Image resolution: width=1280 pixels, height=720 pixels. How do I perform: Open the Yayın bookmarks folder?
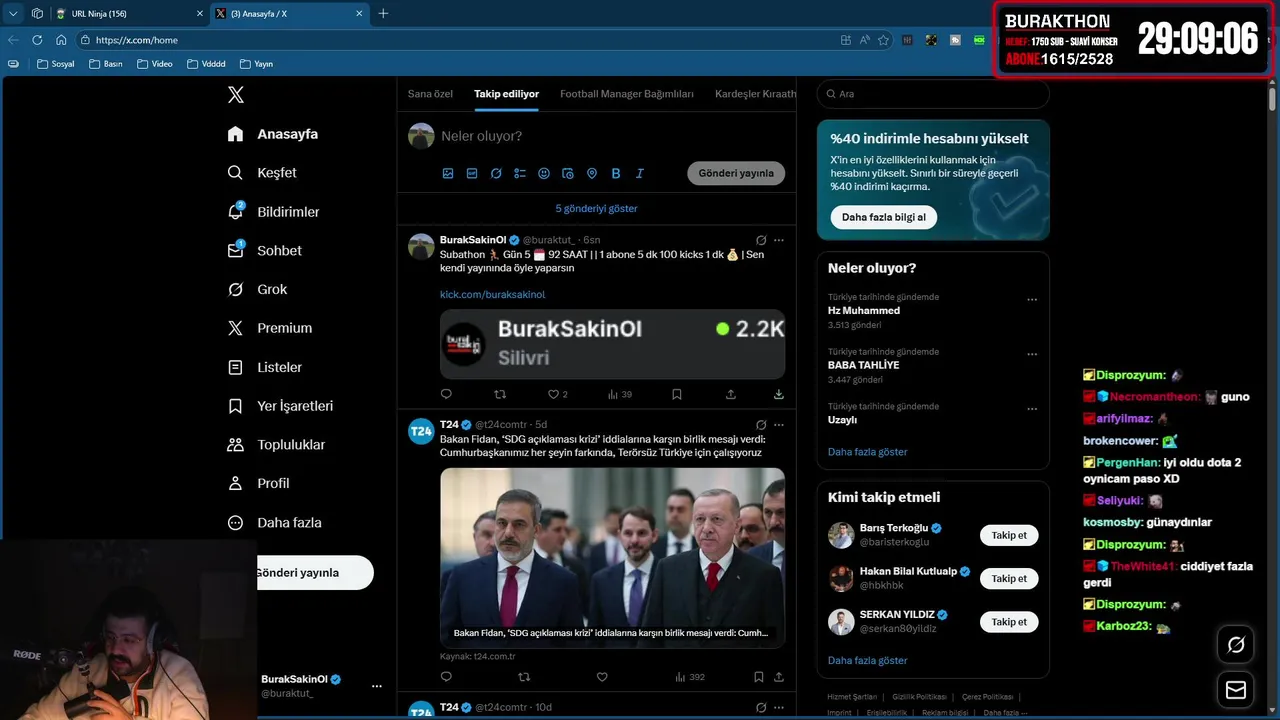256,64
